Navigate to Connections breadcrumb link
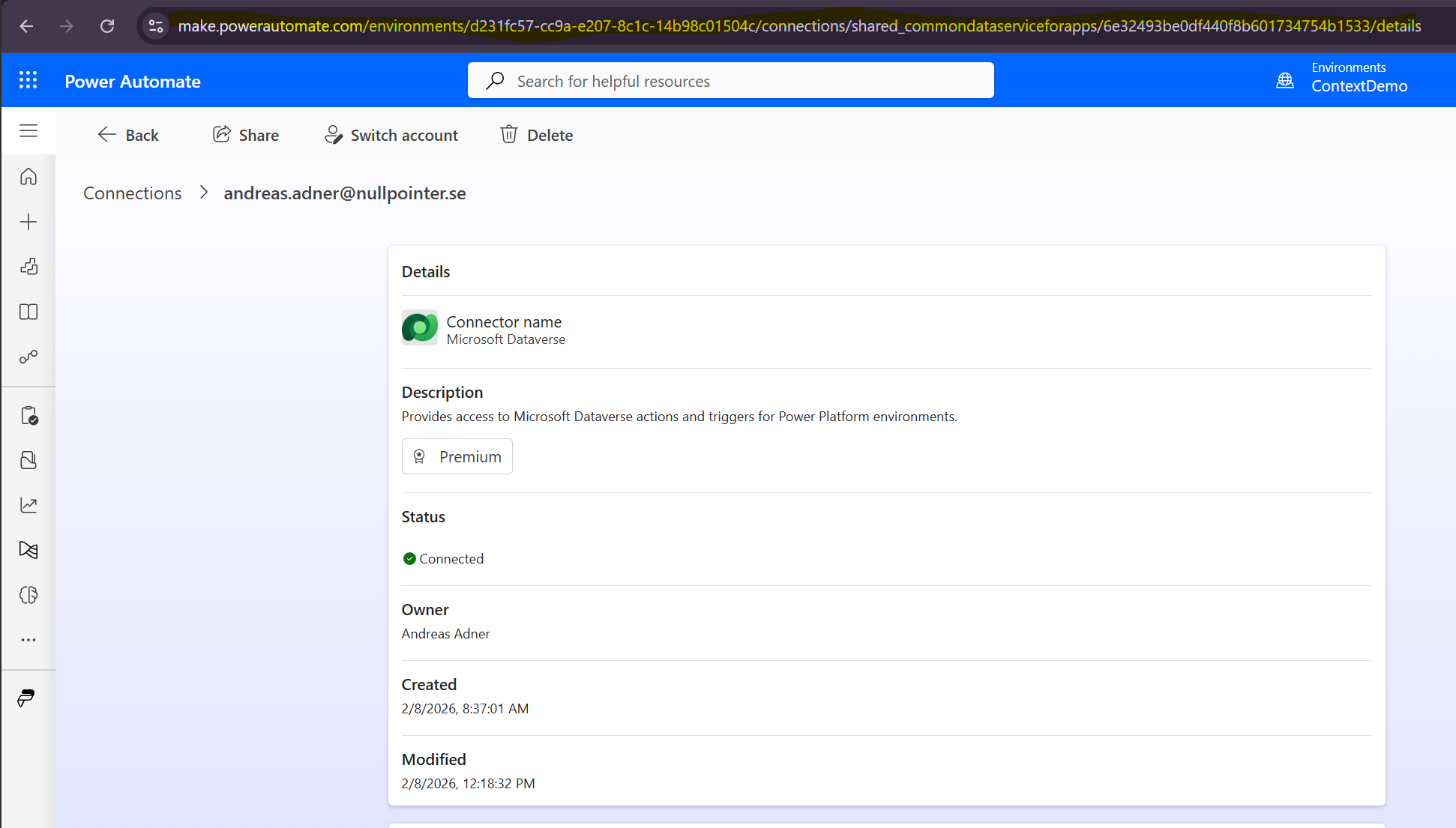Image resolution: width=1456 pixels, height=828 pixels. pyautogui.click(x=133, y=193)
